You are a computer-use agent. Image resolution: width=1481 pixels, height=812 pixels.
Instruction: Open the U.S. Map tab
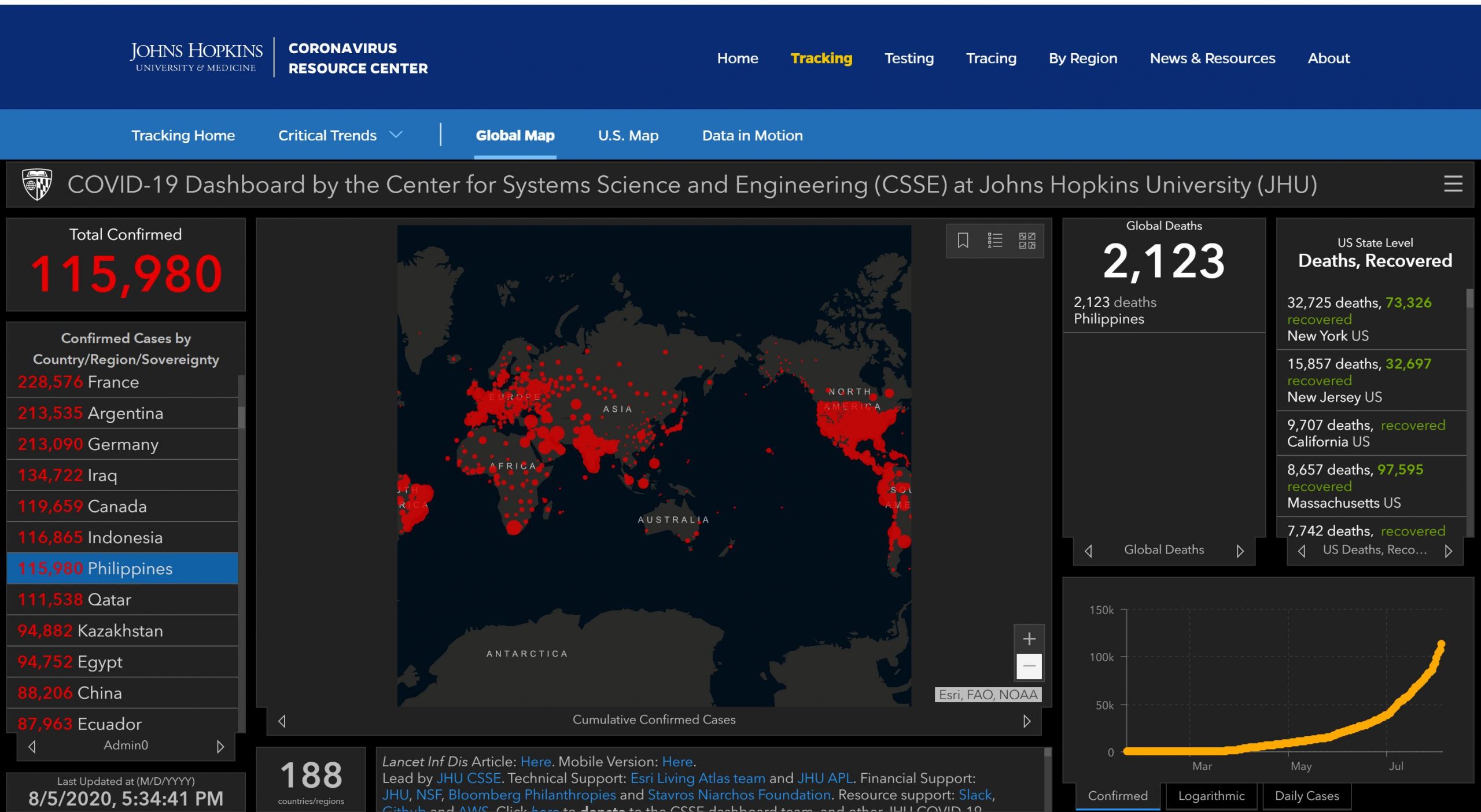point(628,135)
